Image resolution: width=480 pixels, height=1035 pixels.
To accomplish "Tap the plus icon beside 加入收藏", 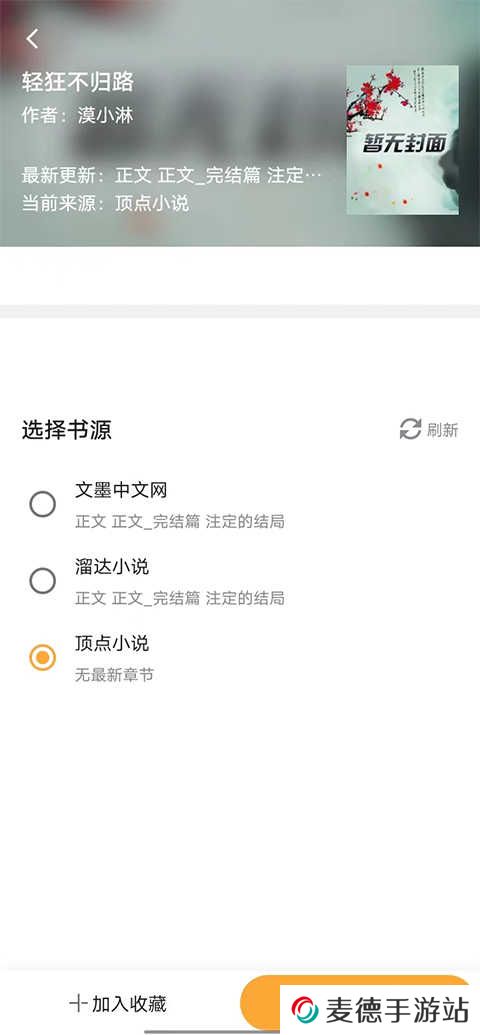I will coord(79,1004).
